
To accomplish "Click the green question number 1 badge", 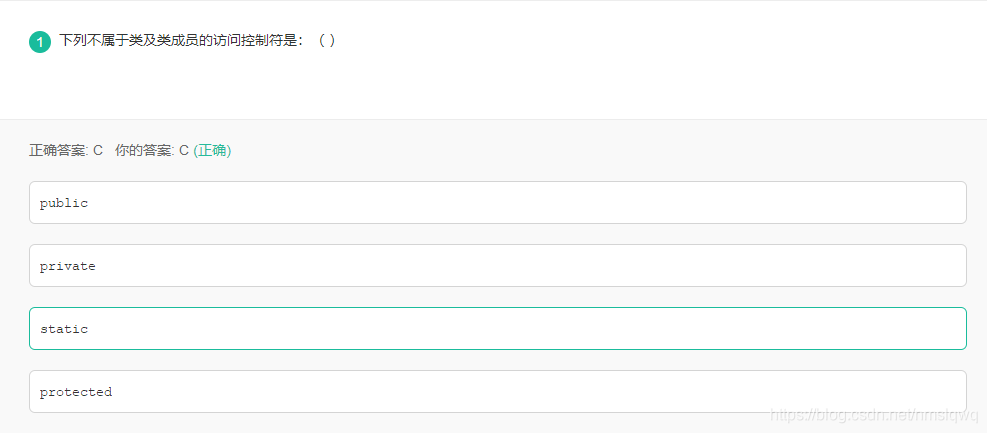I will [40, 42].
